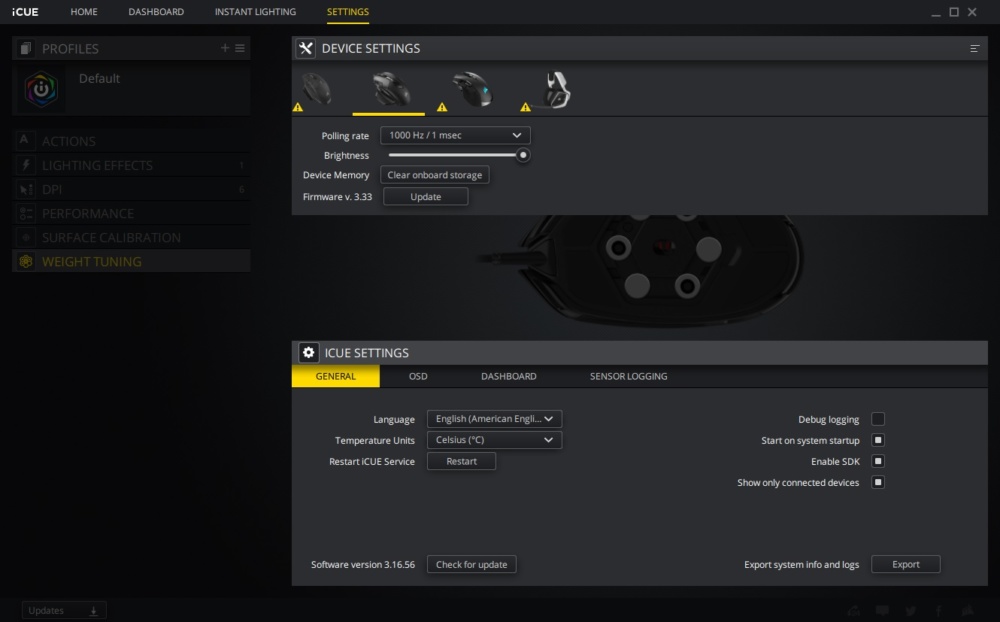Enable Debug logging checkbox

point(878,419)
